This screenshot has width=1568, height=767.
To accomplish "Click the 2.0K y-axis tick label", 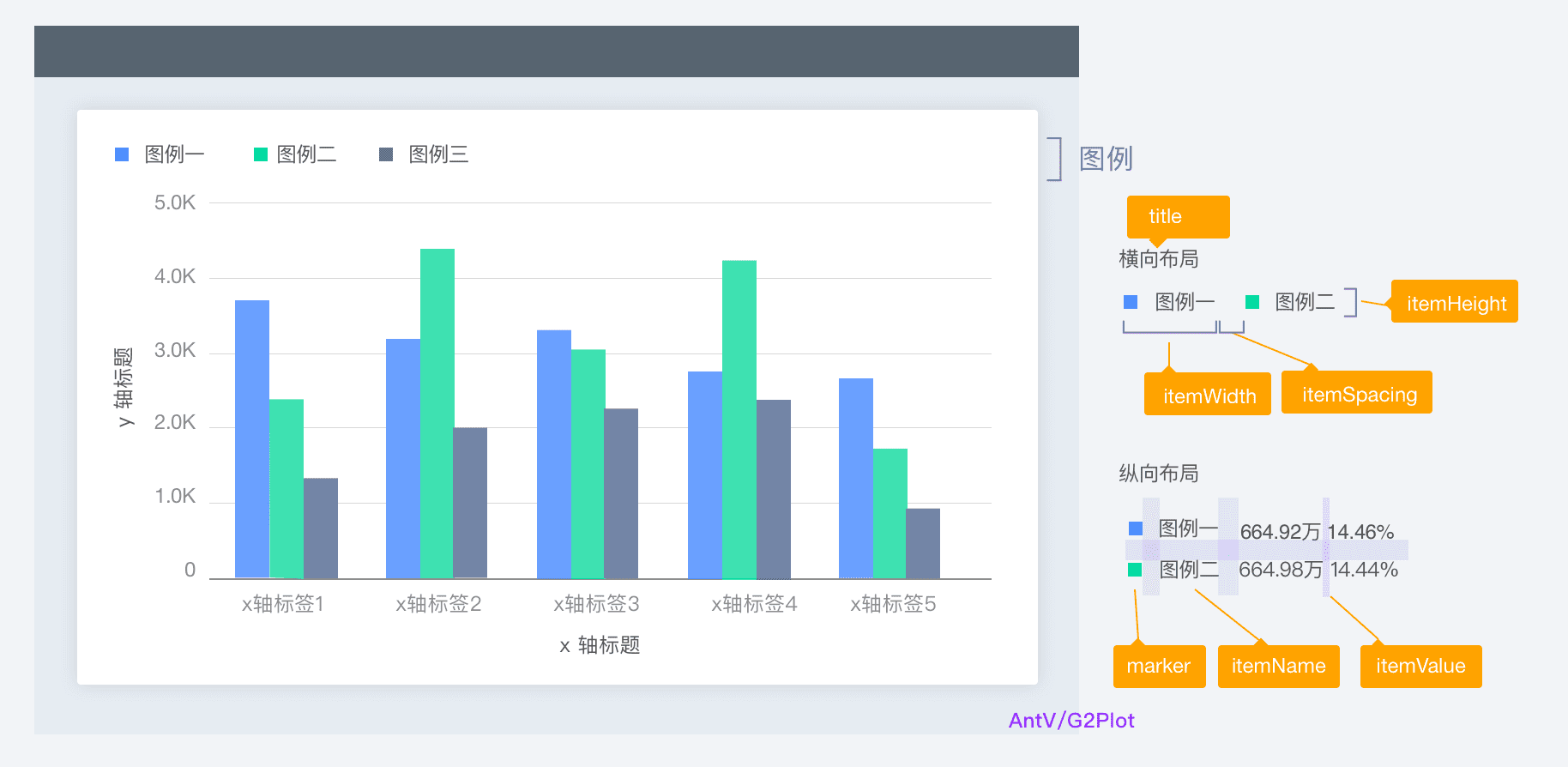I will coord(175,422).
